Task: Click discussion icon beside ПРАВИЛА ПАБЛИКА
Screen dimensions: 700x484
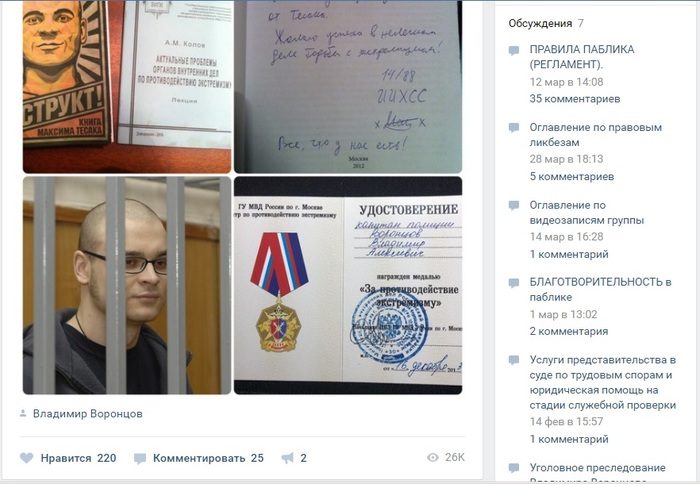Action: [x=514, y=50]
